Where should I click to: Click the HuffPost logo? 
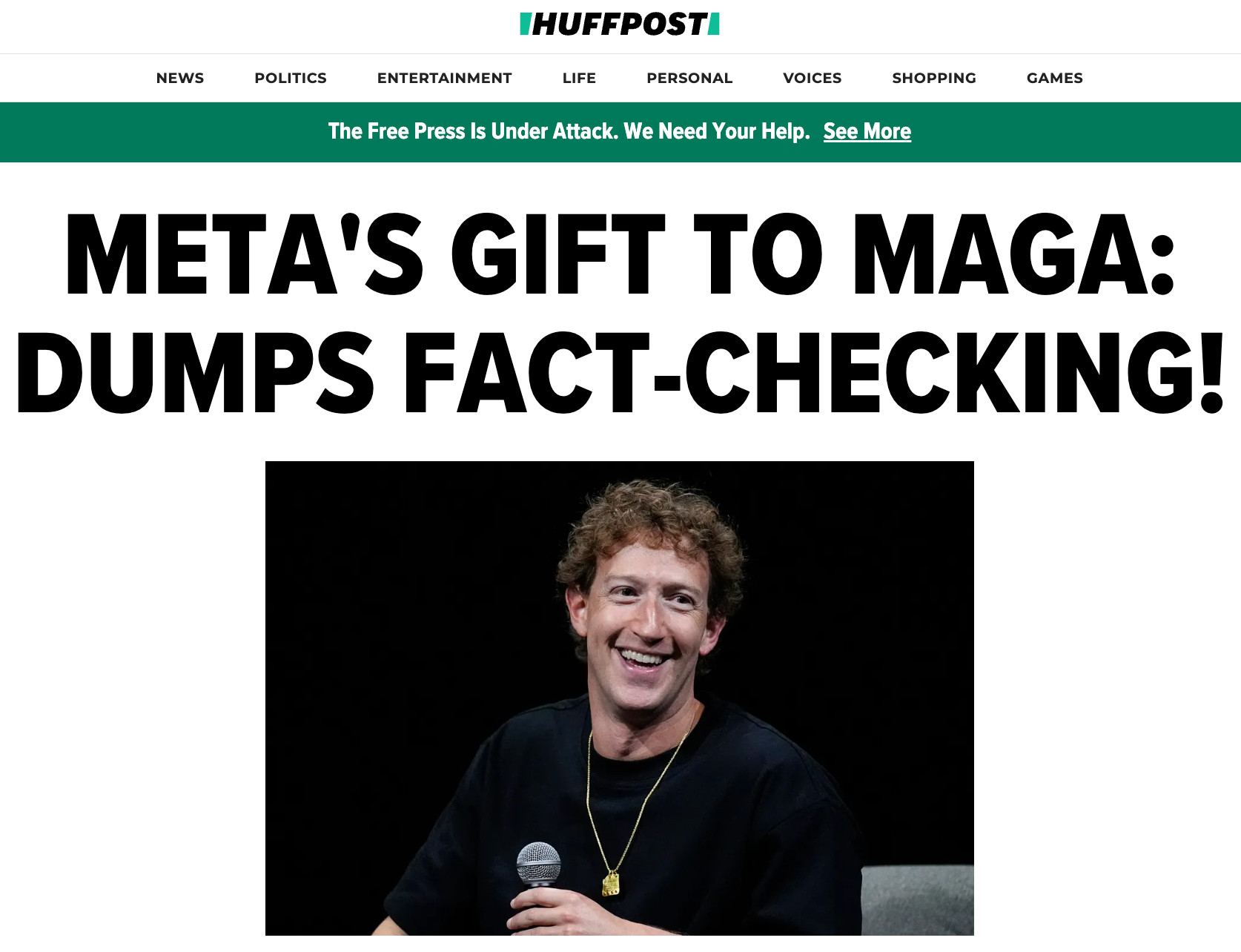click(x=620, y=24)
